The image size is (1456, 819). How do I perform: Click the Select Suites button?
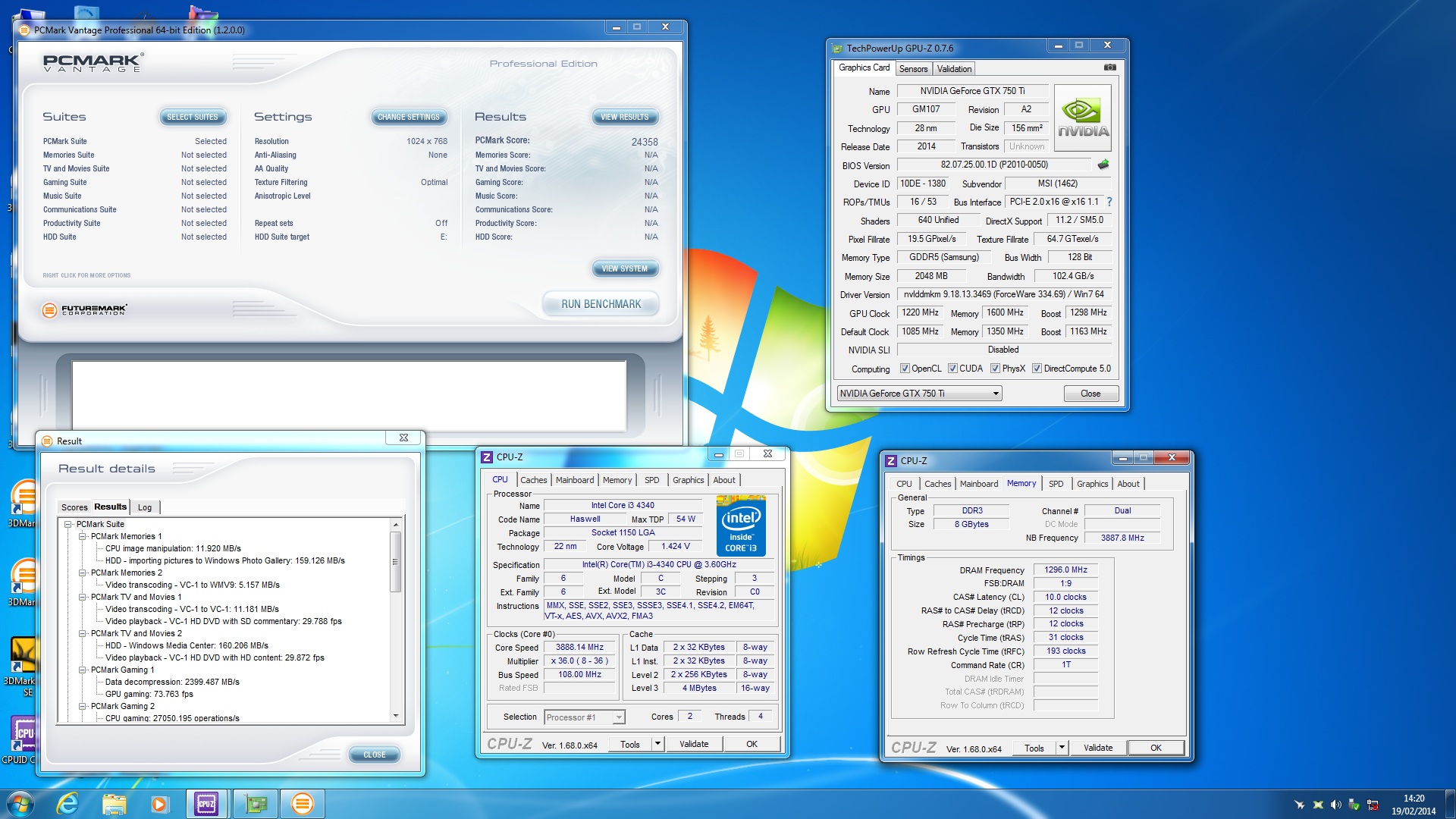tap(193, 117)
